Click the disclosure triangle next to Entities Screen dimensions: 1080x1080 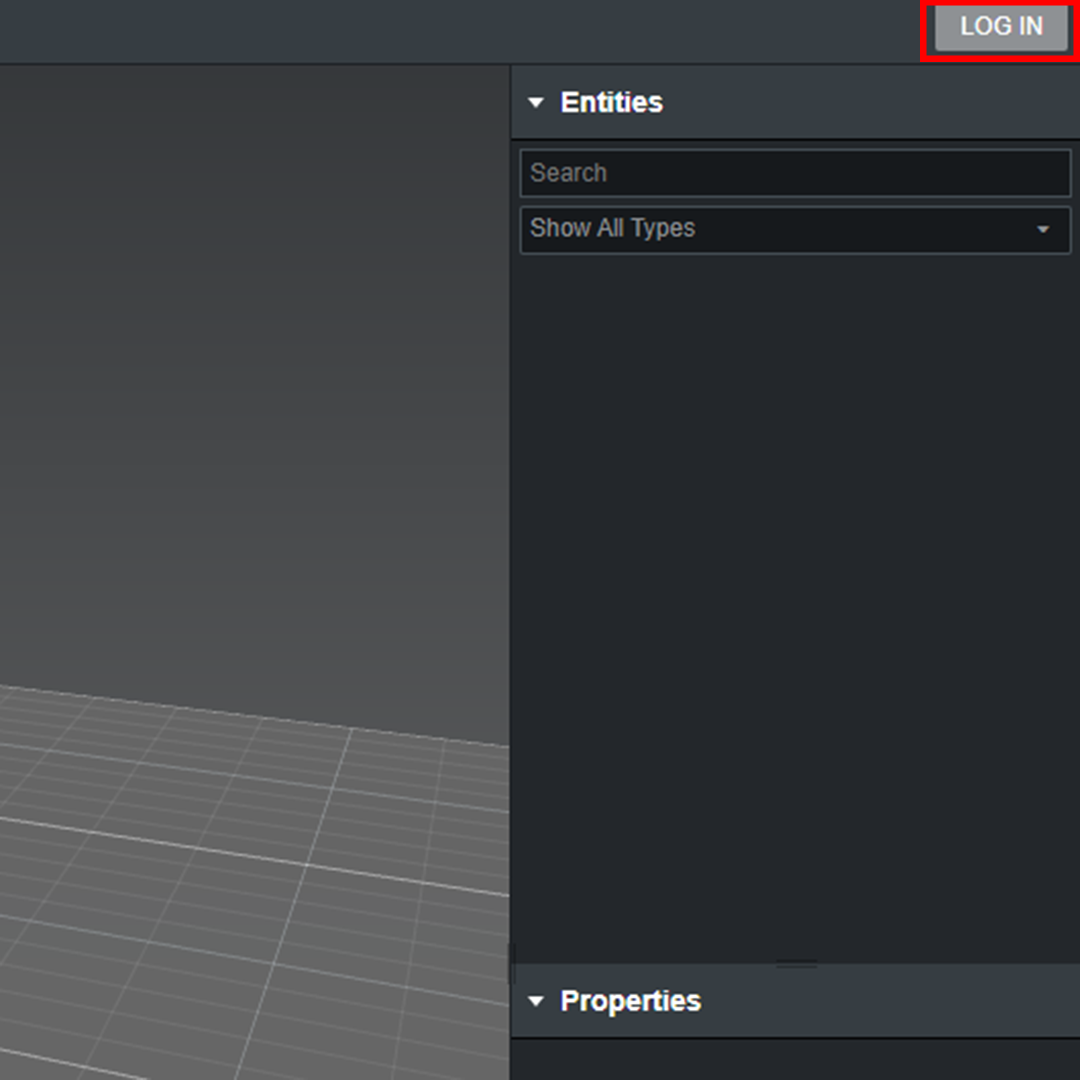tap(537, 102)
